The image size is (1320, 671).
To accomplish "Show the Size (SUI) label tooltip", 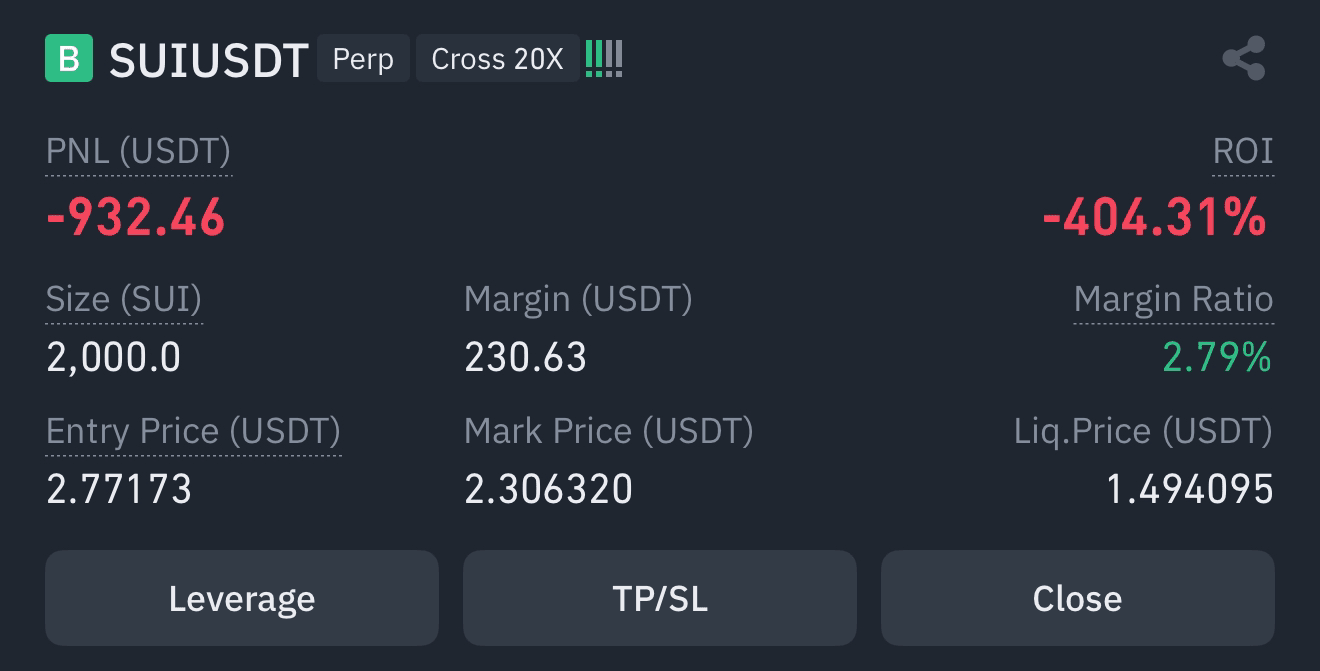I will [124, 299].
